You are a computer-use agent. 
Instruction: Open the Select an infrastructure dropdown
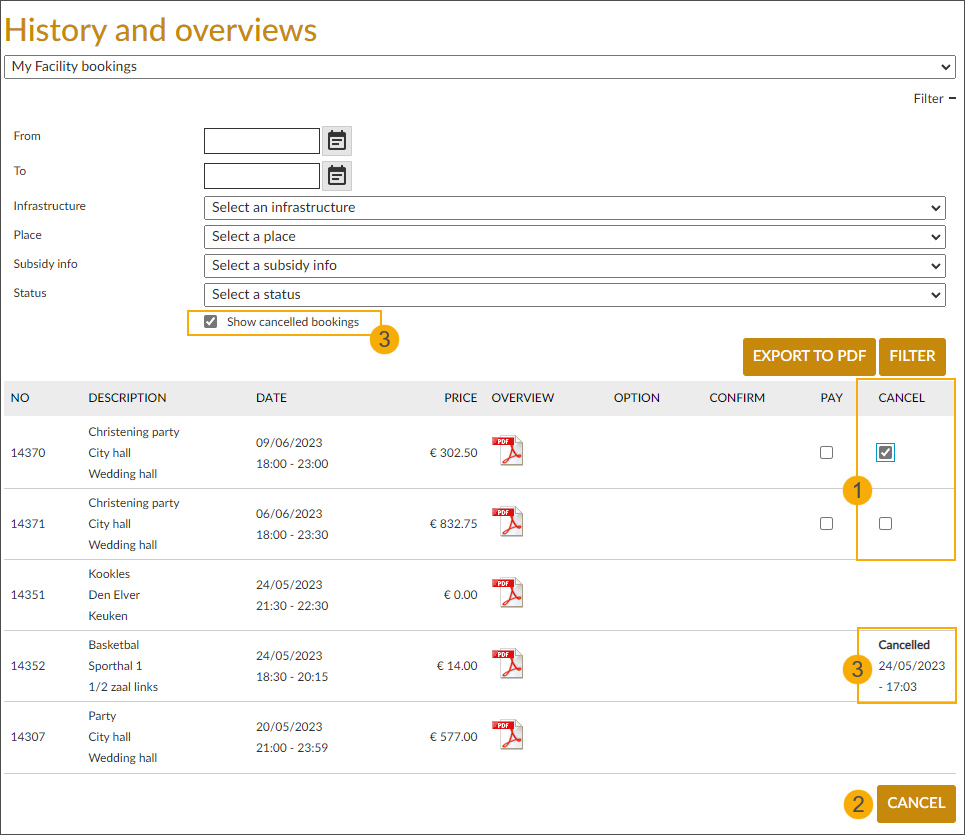point(575,208)
